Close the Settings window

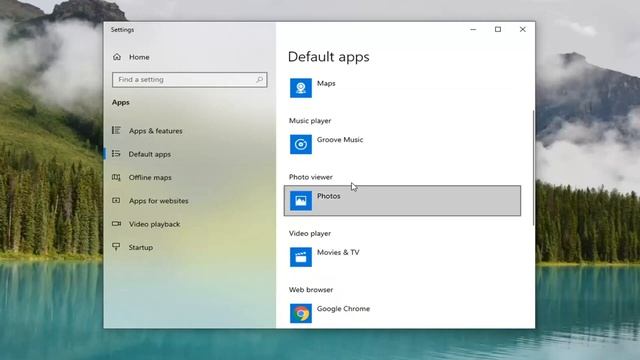pos(522,29)
